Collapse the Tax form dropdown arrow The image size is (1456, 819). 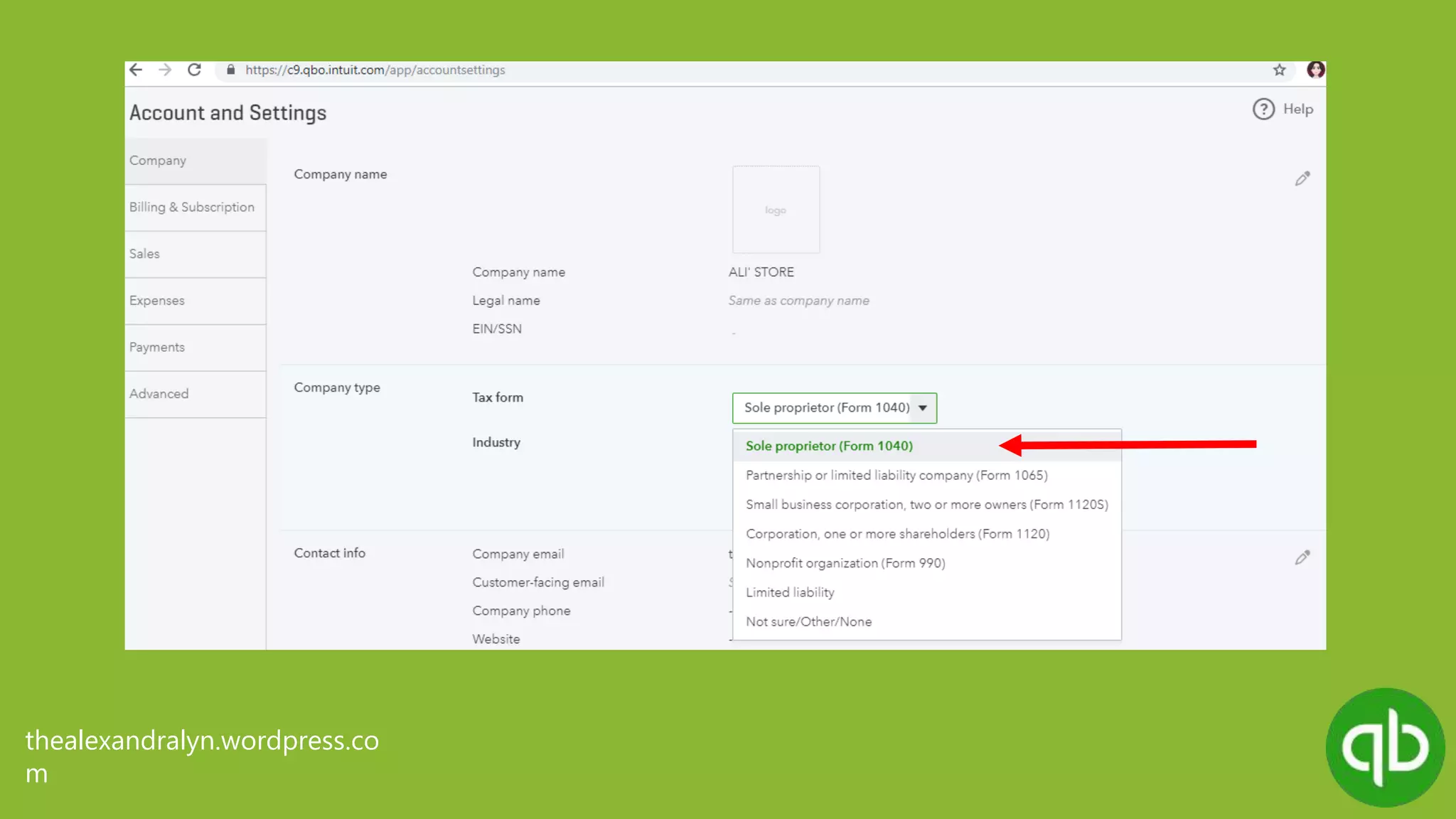tap(923, 408)
